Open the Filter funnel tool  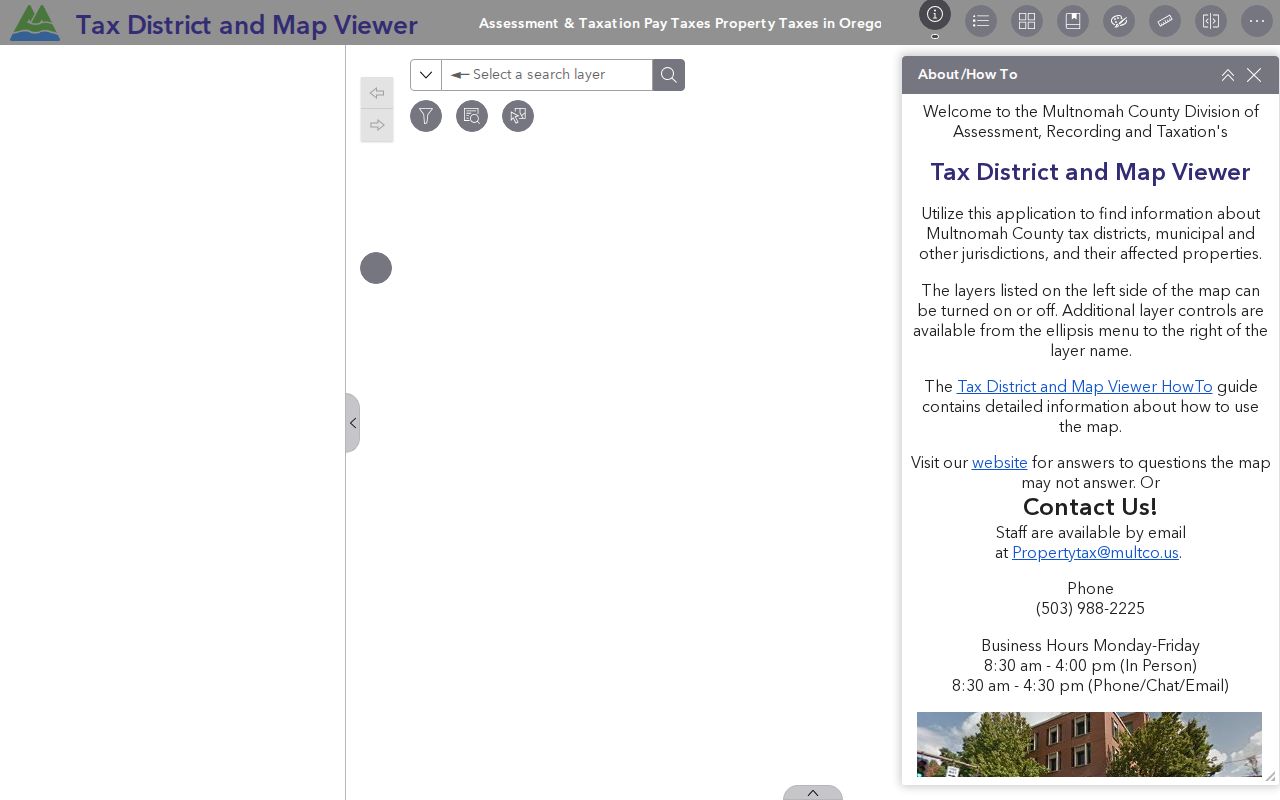pos(426,116)
